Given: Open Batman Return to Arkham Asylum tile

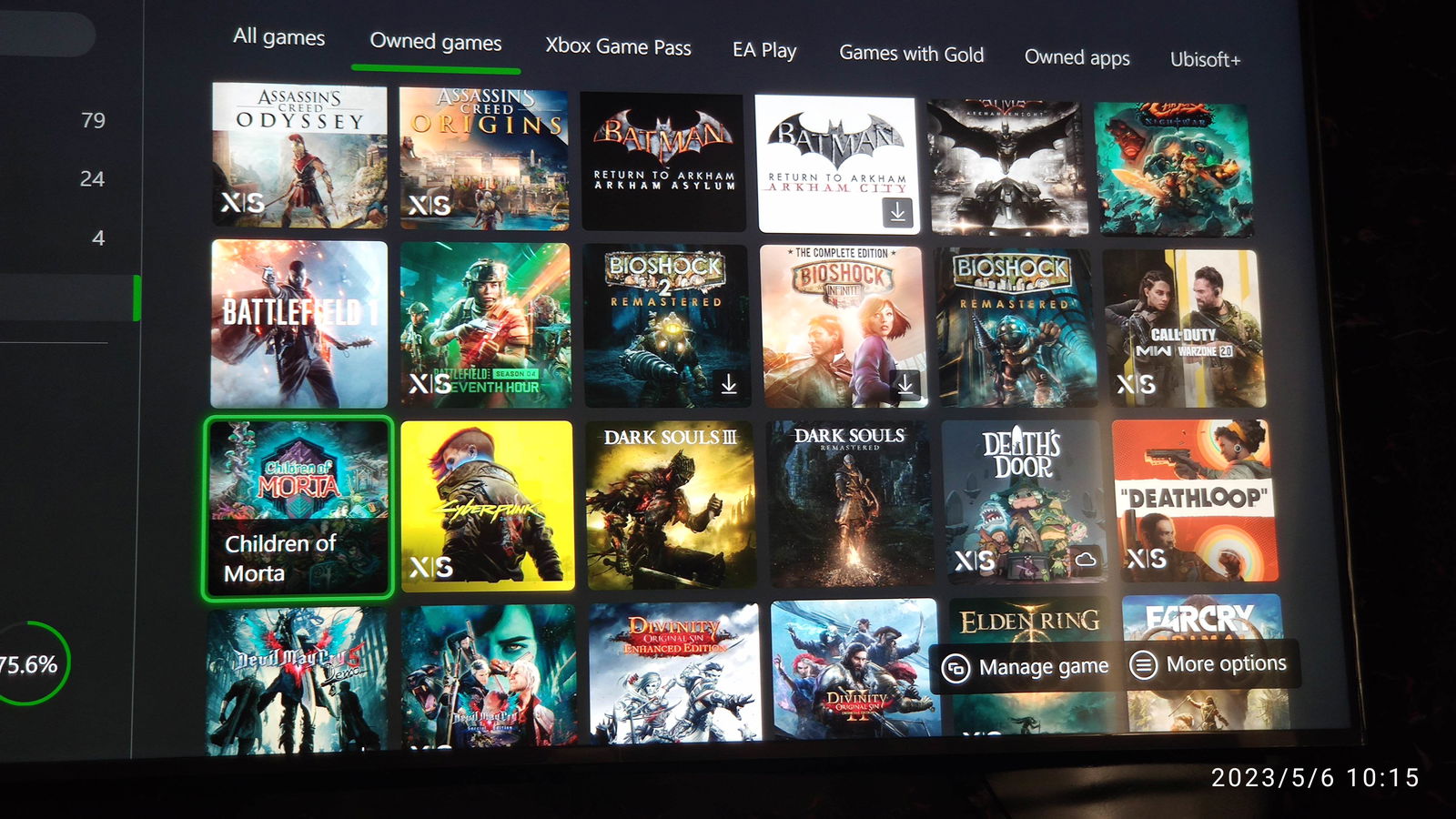Looking at the screenshot, I should (x=662, y=161).
